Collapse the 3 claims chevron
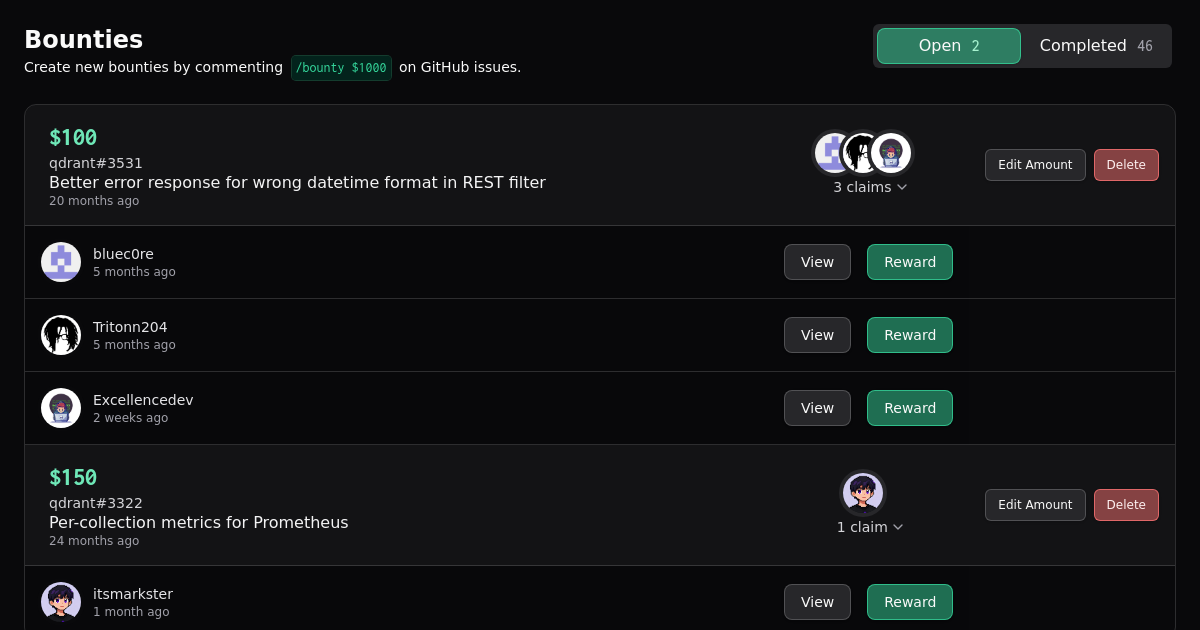This screenshot has height=630, width=1200. pos(902,187)
